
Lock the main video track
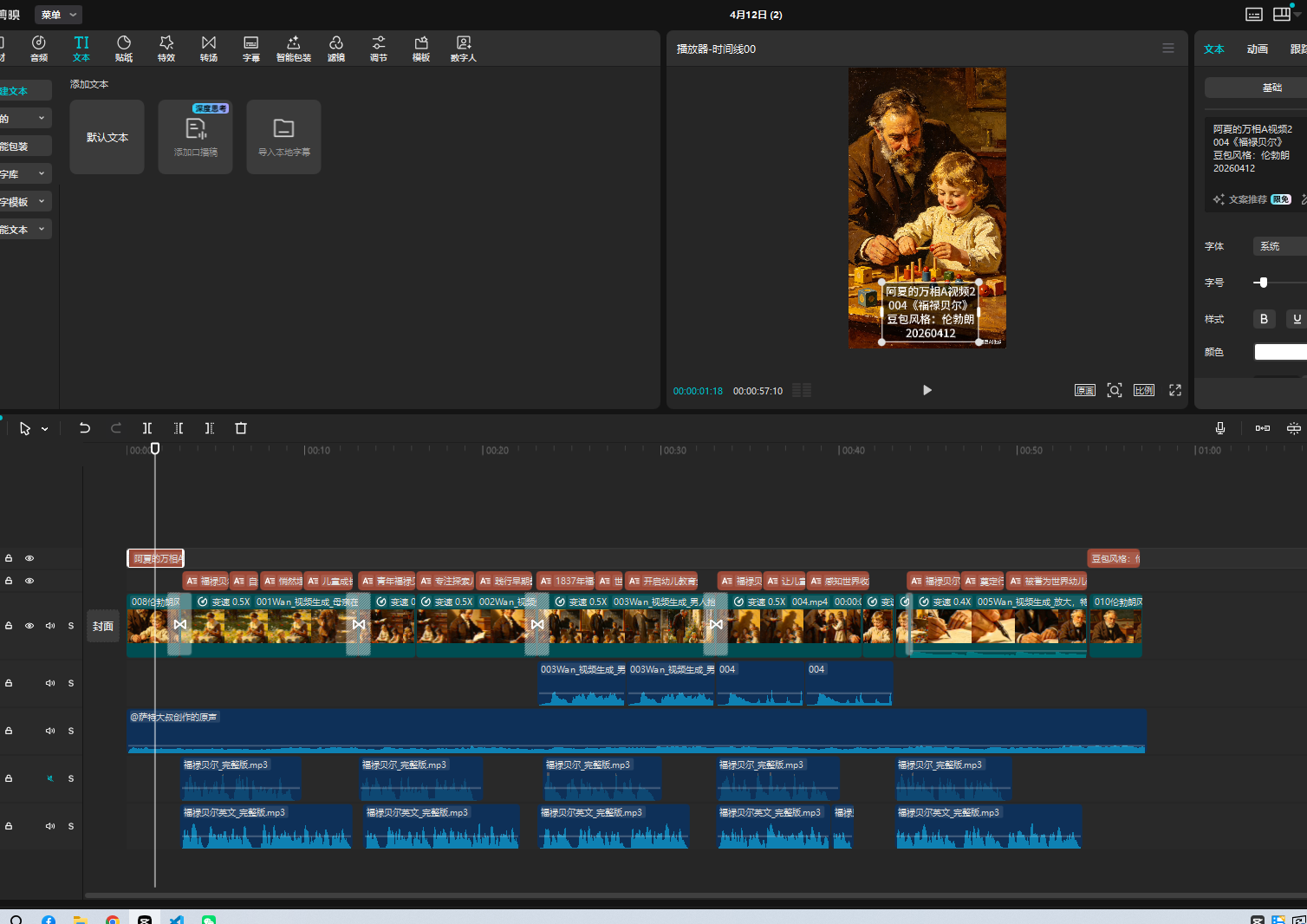tap(9, 626)
